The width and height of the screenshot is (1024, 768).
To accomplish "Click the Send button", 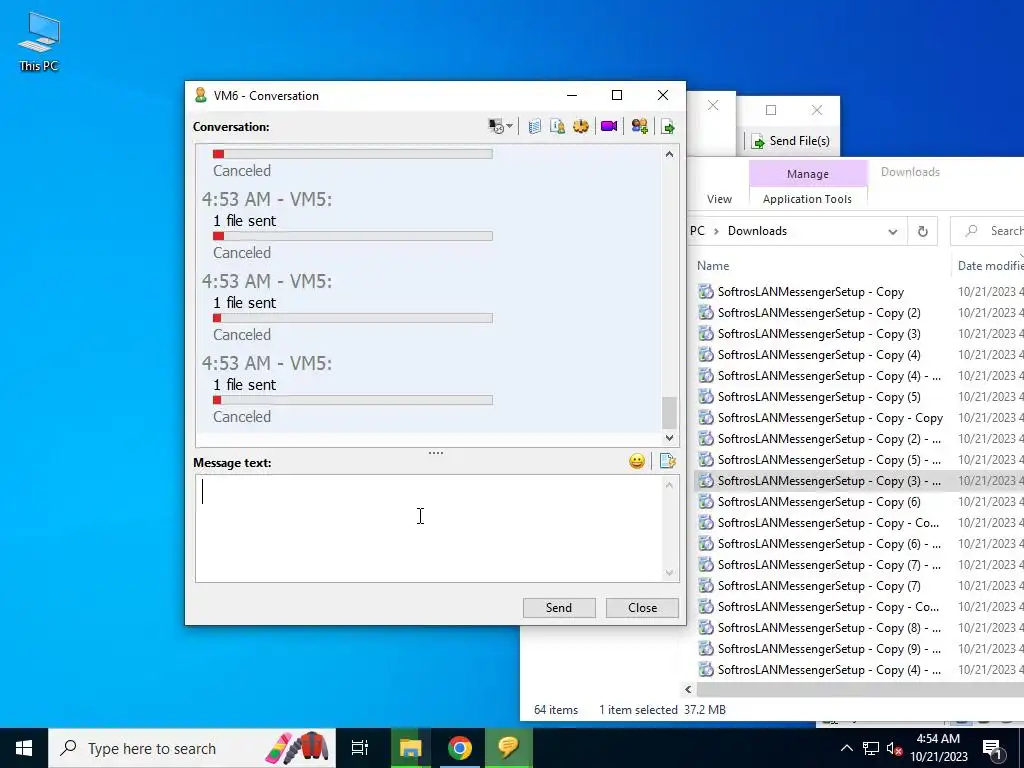I will [559, 607].
